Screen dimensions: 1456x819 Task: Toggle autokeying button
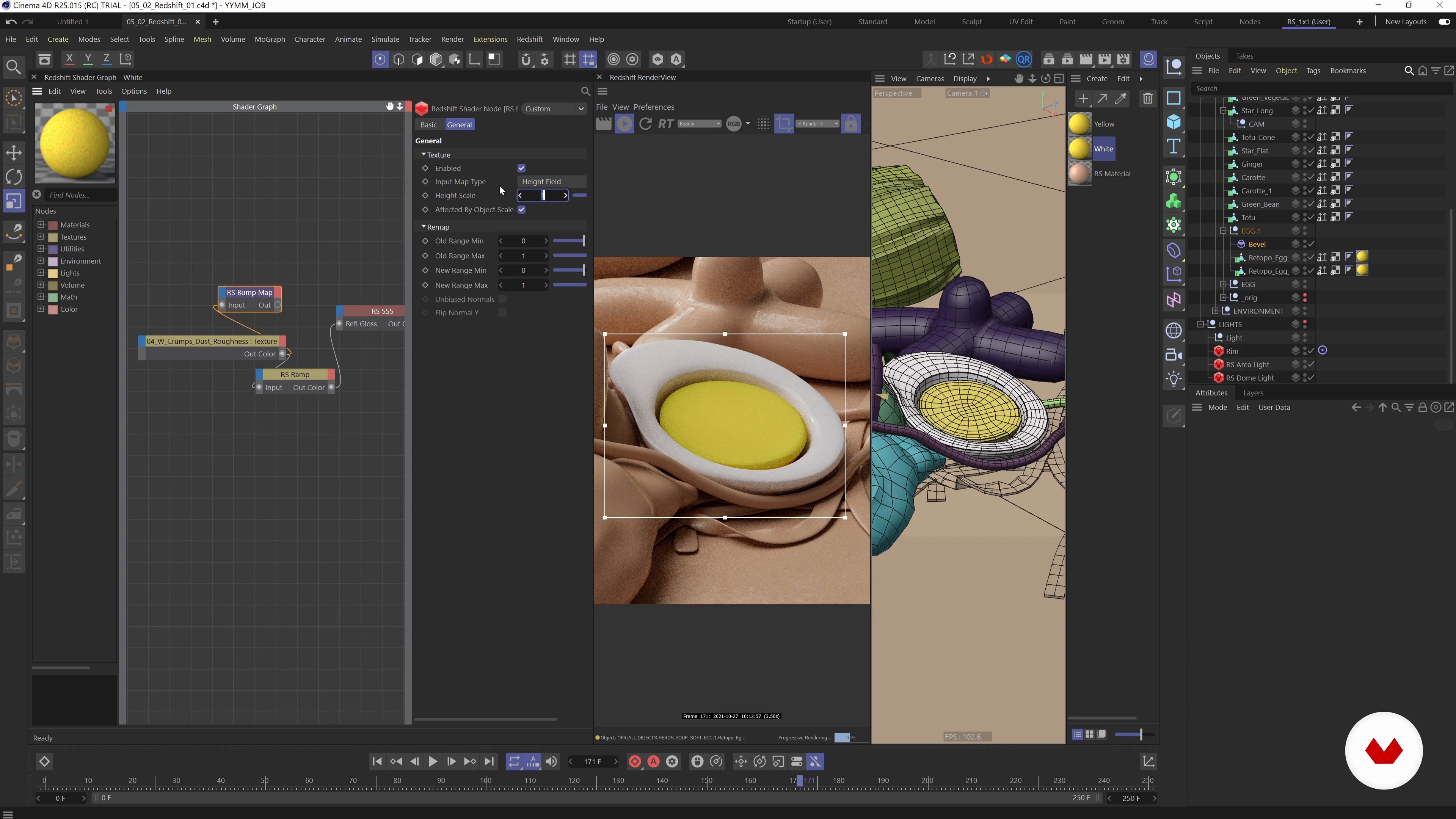coord(653,762)
